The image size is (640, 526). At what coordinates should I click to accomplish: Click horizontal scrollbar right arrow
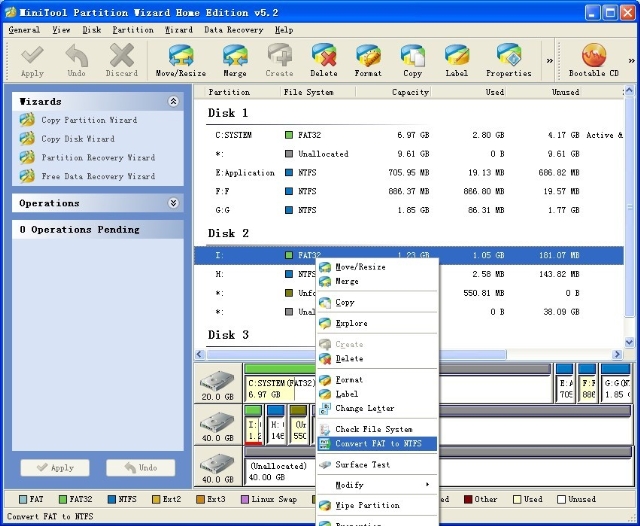[x=618, y=354]
